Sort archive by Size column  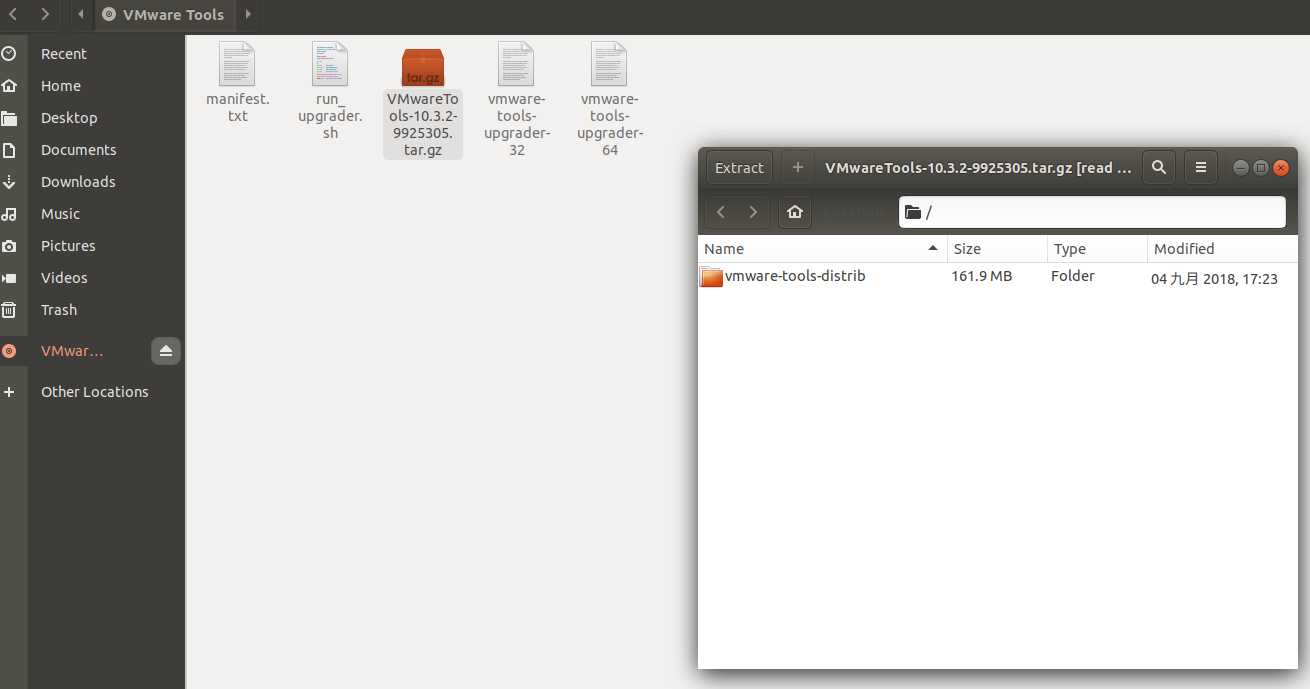[997, 249]
